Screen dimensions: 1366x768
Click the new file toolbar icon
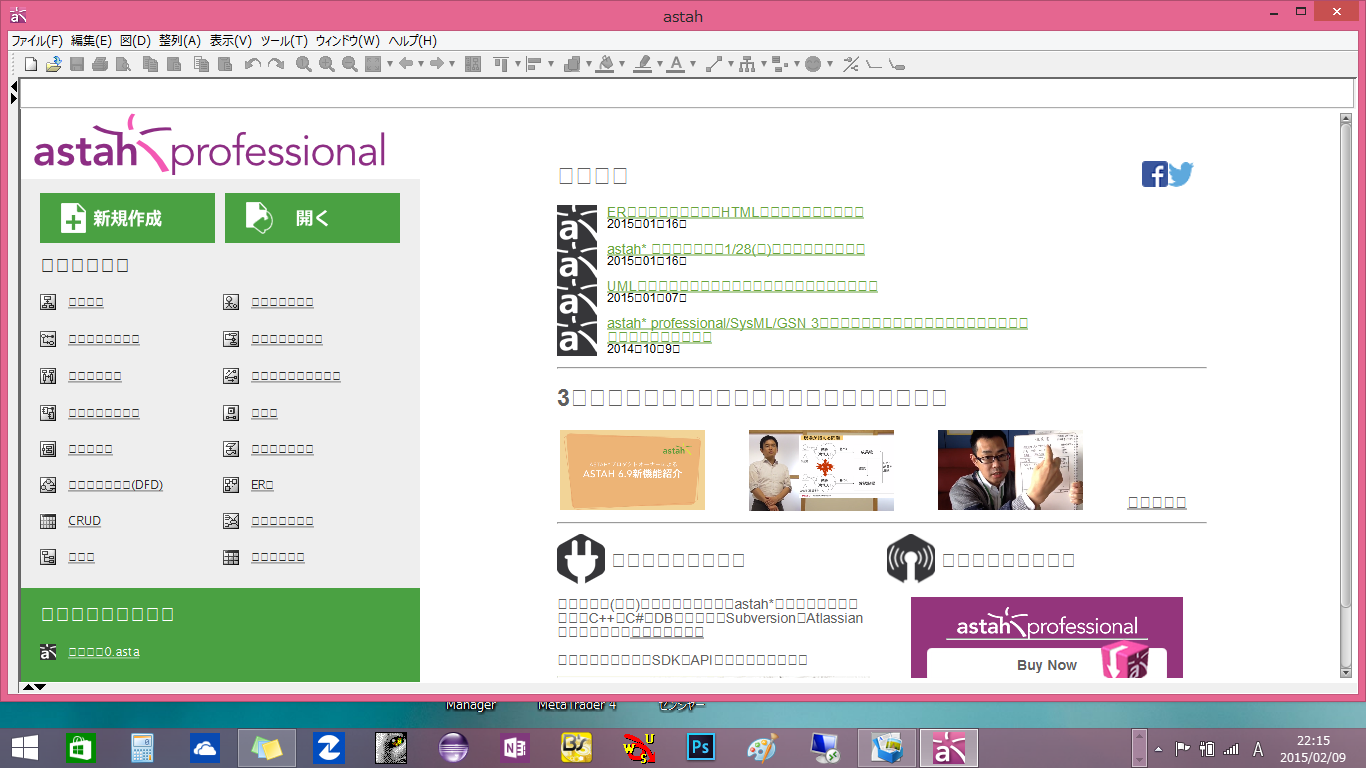coord(31,64)
